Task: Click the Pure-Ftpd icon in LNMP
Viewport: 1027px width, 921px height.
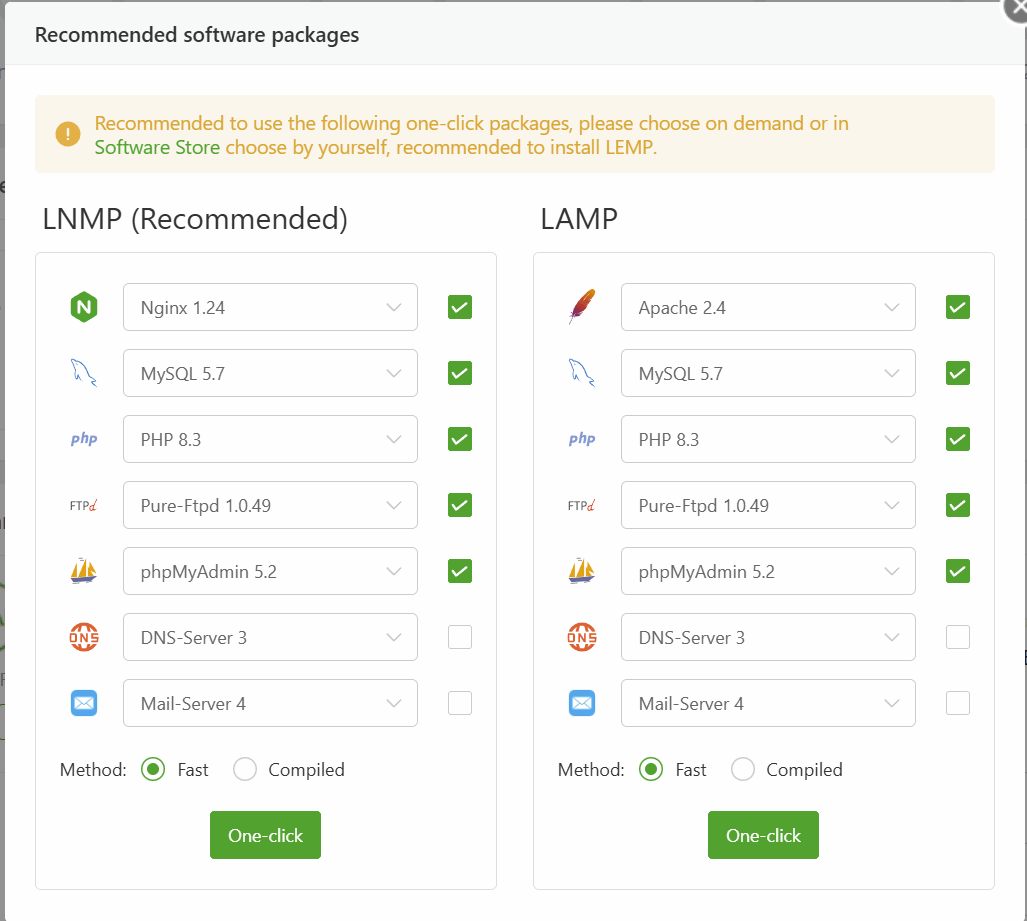Action: coord(84,505)
